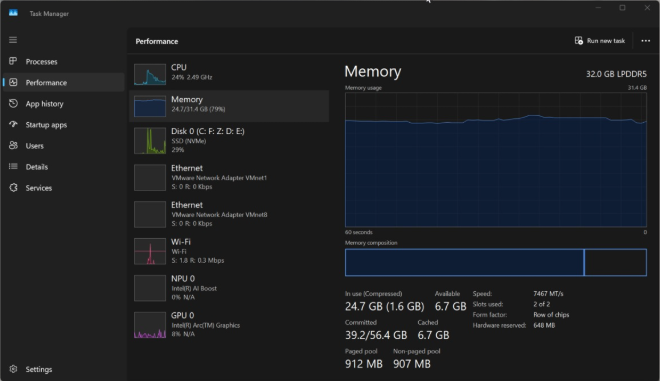Click the Services gear-puzzle icon

click(13, 187)
